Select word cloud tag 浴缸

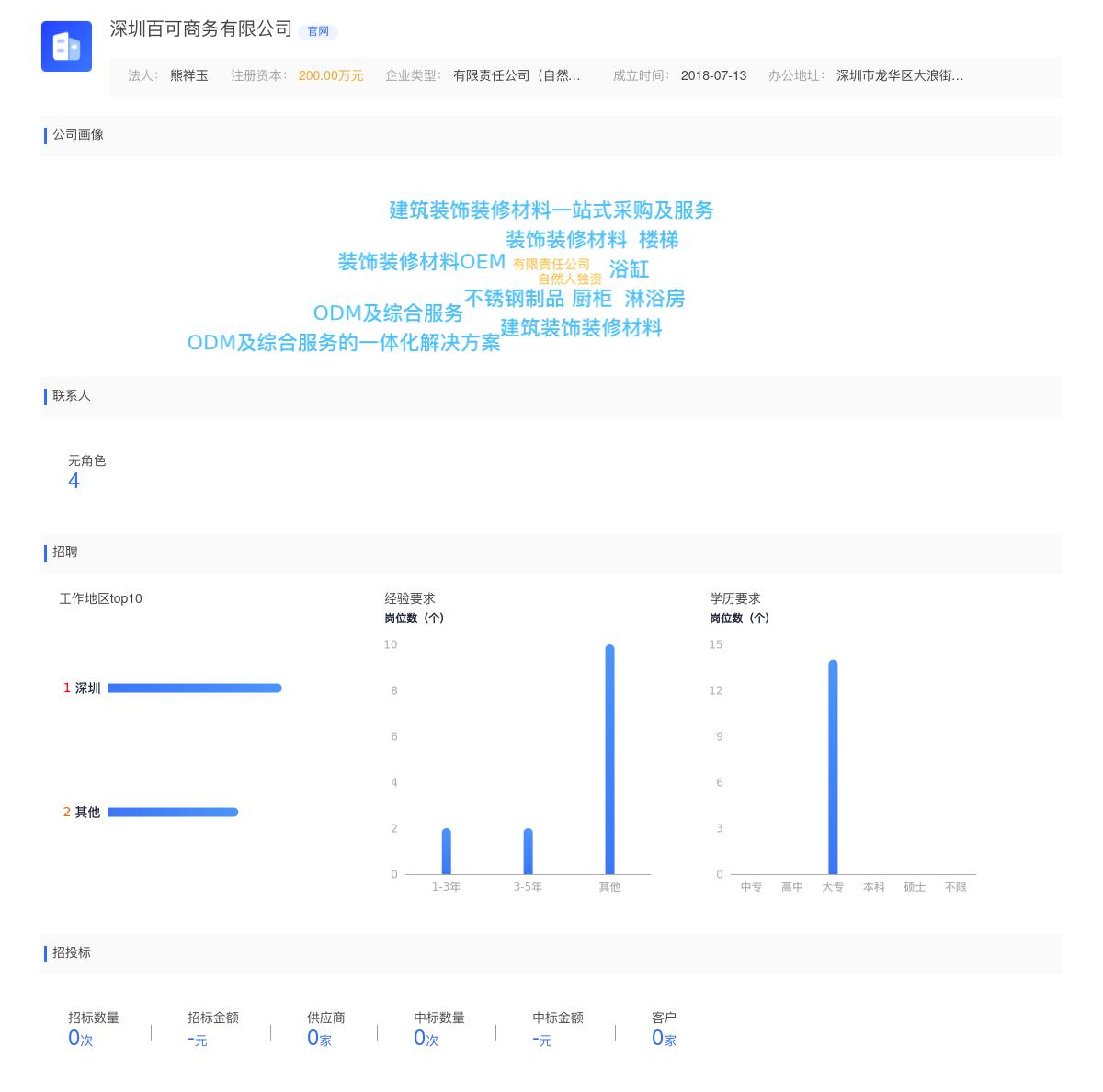(630, 269)
